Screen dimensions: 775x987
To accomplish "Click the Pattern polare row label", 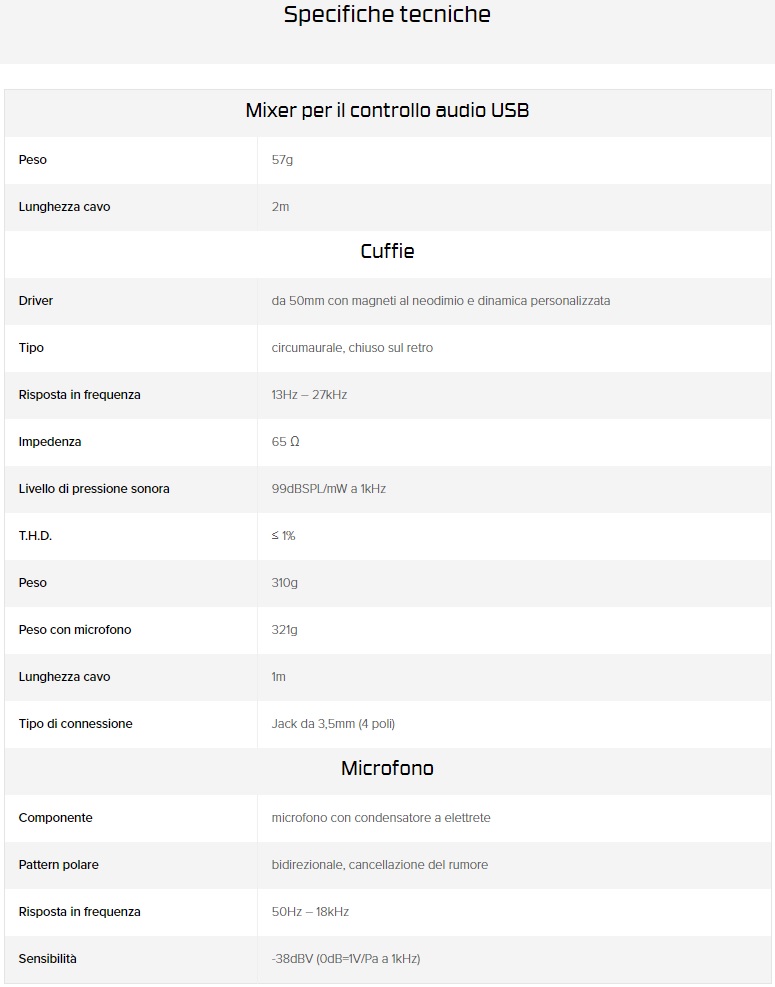I will 59,865.
